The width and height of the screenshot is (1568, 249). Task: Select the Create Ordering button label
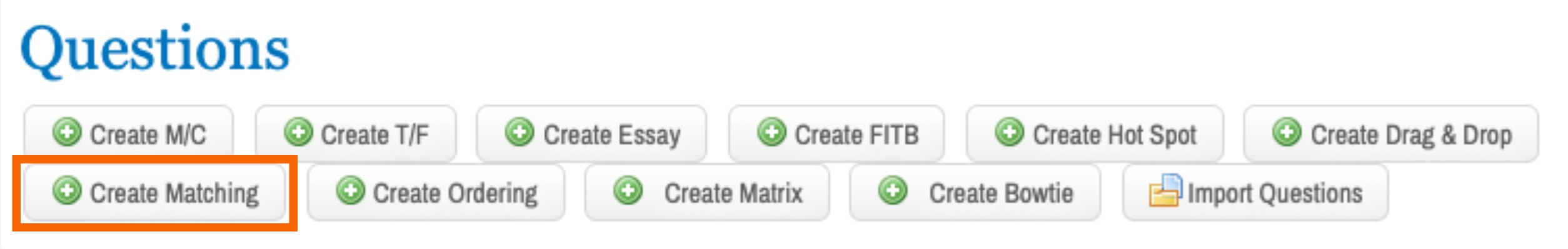point(455,194)
